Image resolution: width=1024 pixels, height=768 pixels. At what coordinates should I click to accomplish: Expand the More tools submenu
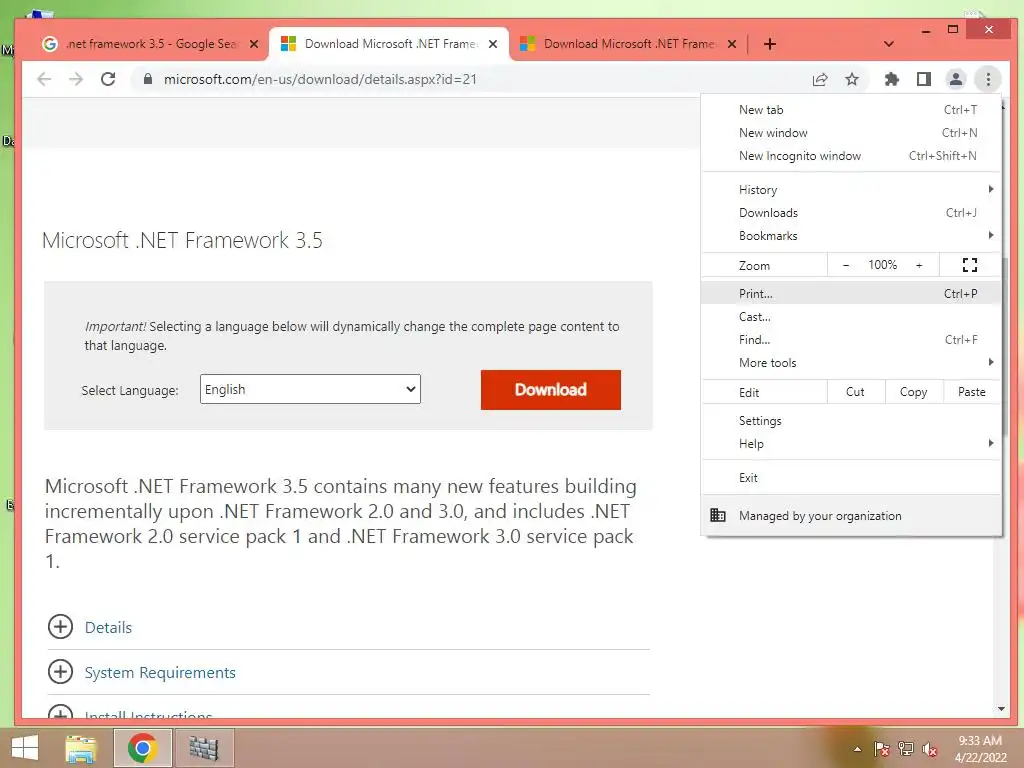pos(851,362)
